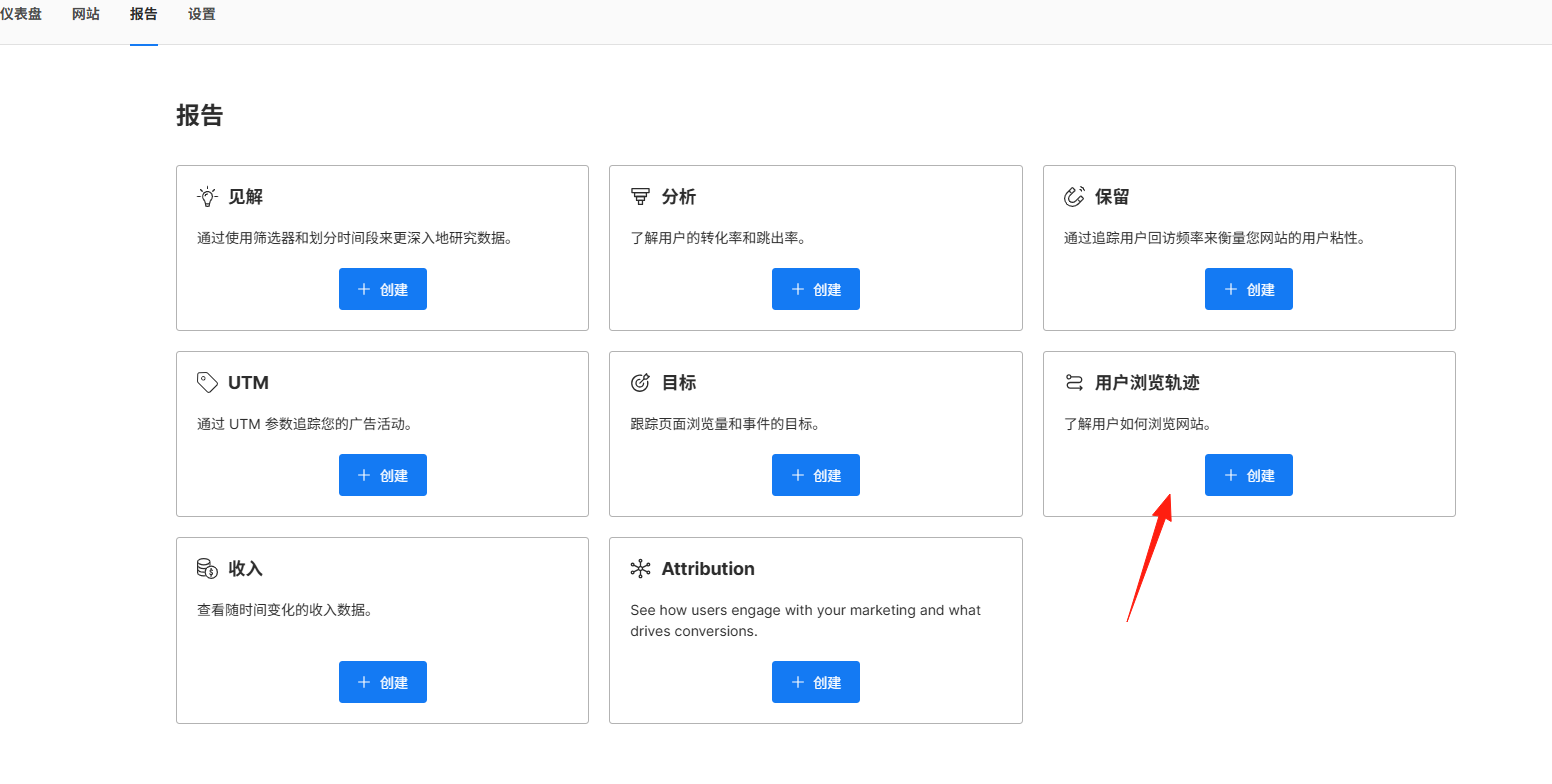
Task: Click the funnel icon beside 分析
Action: [640, 197]
